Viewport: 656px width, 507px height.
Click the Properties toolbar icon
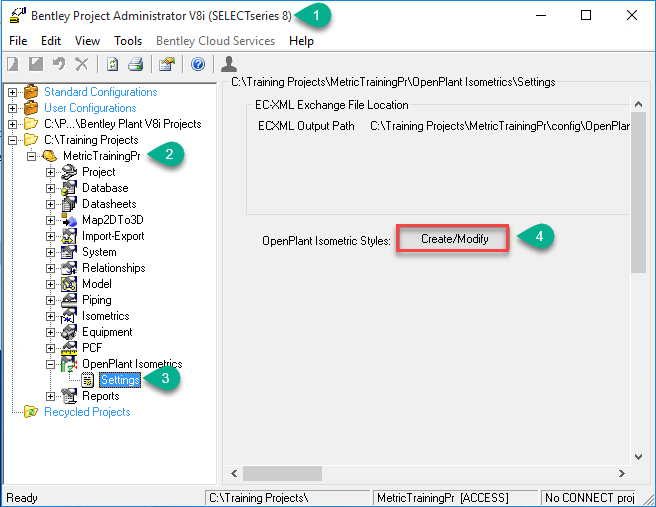click(167, 64)
